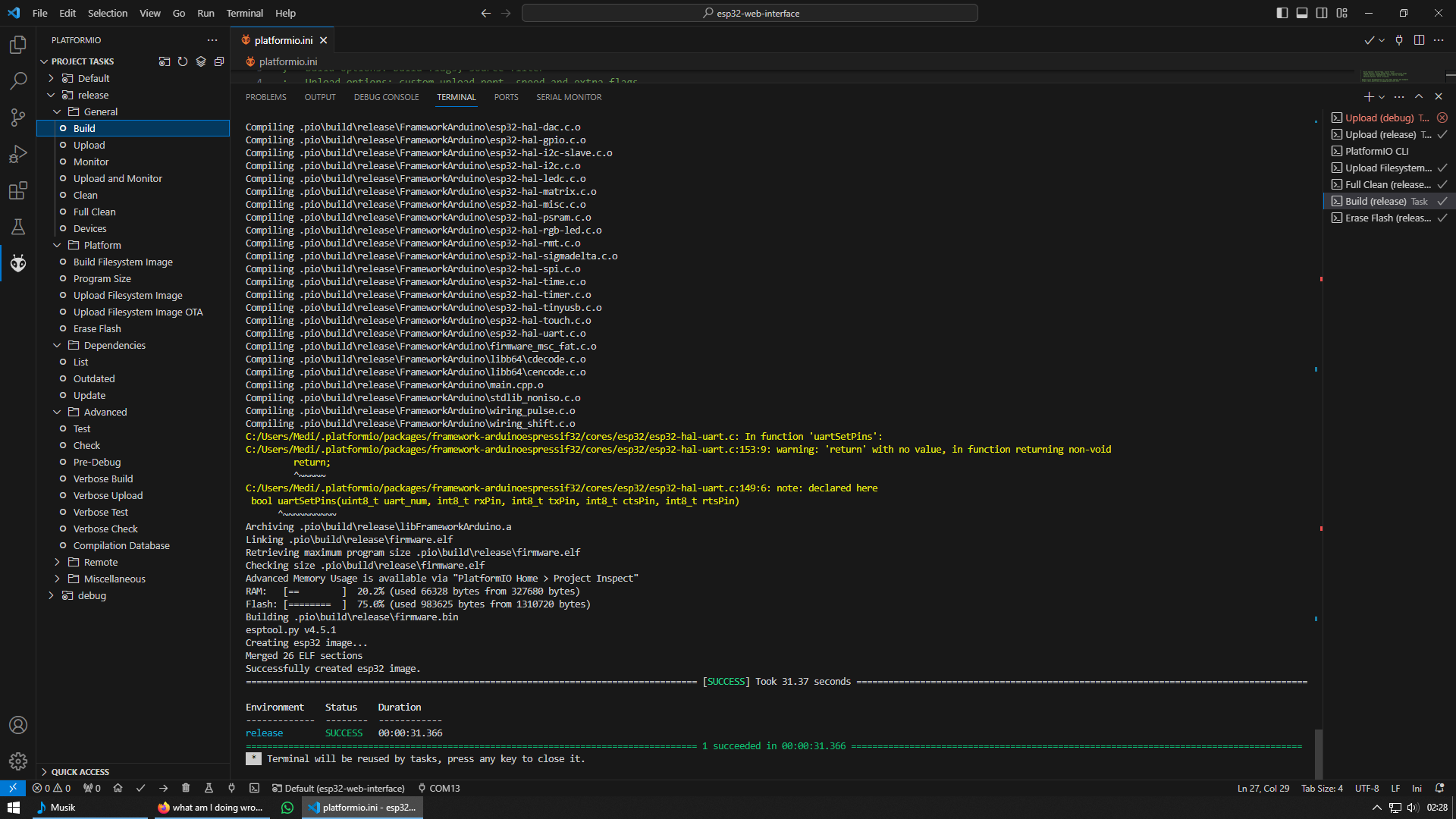Toggle the bottom panel layout button

coord(1301,13)
